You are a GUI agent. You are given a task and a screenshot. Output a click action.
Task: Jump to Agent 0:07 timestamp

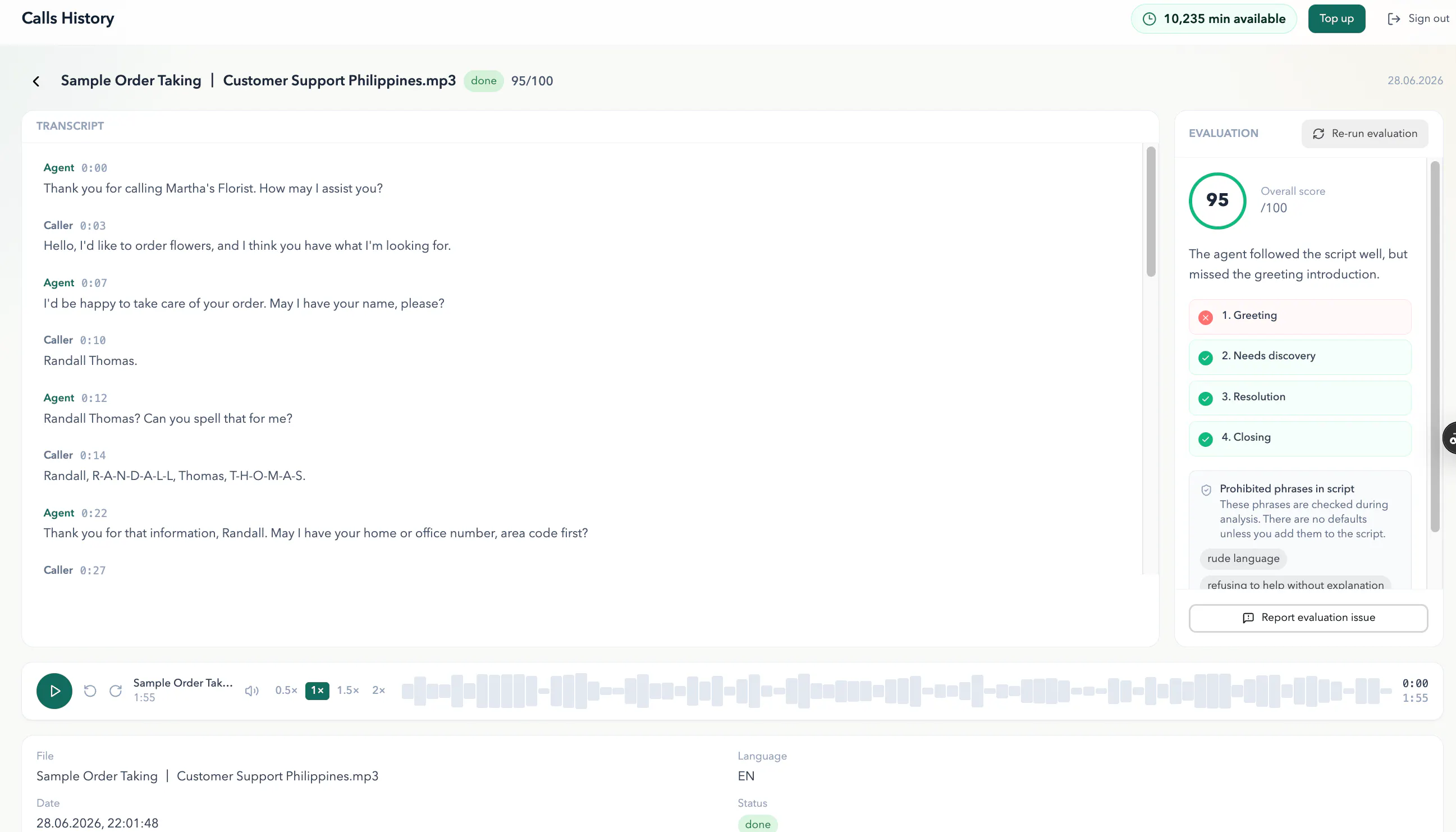click(x=94, y=283)
